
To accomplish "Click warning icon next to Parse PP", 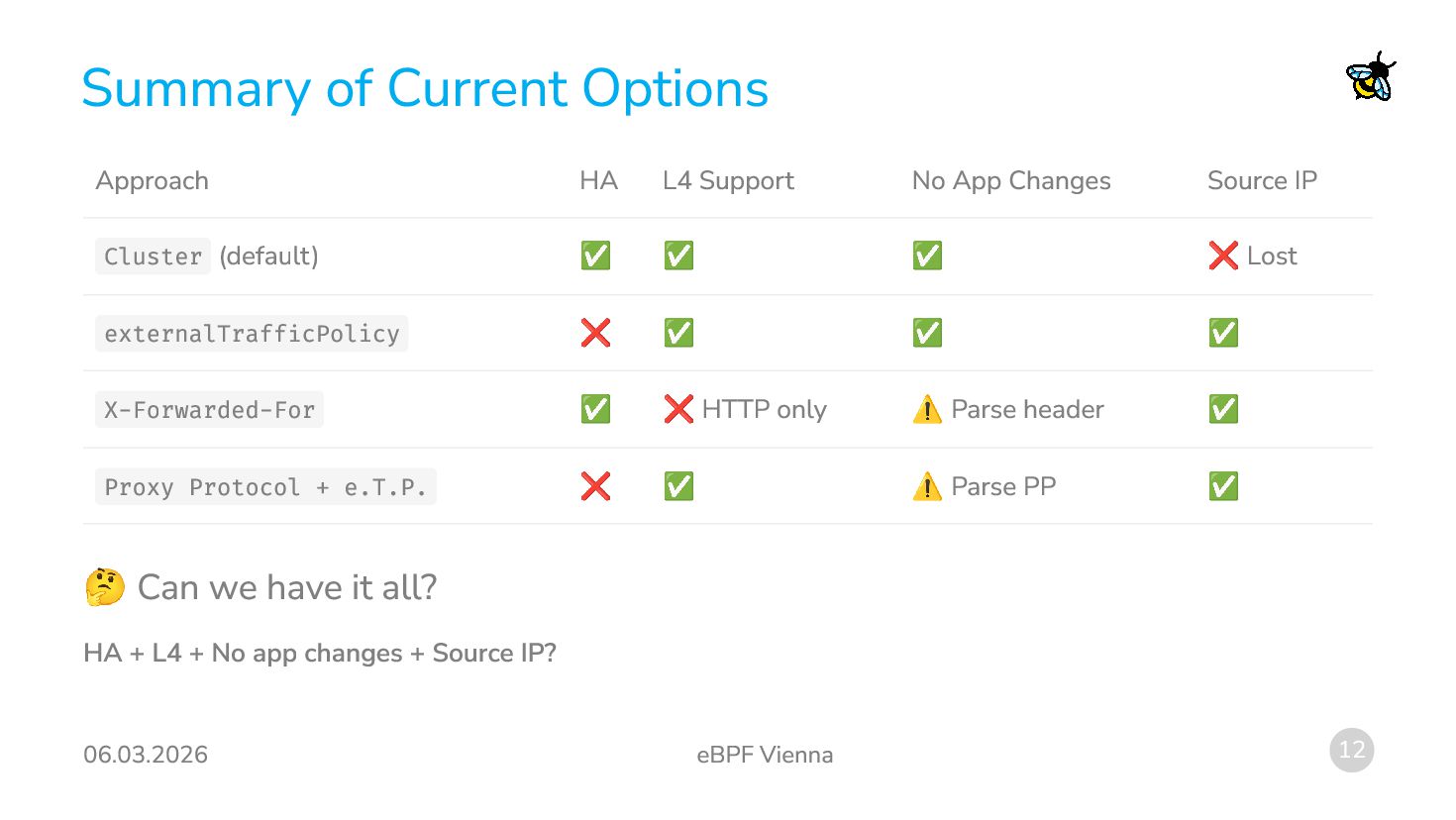I will [x=927, y=486].
